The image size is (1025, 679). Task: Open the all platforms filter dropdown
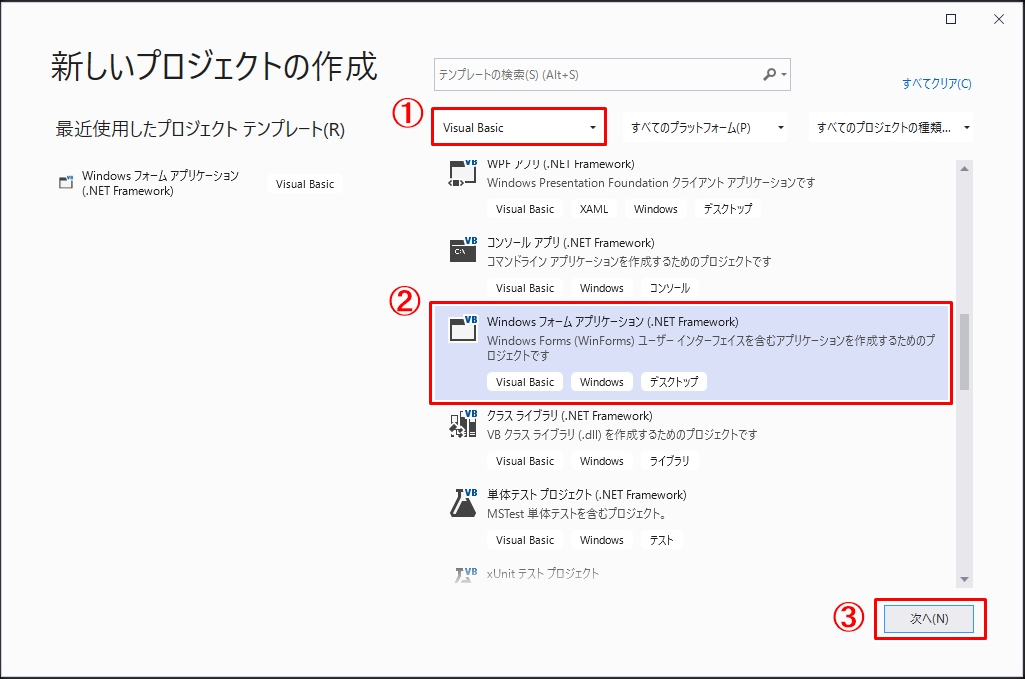click(x=705, y=127)
